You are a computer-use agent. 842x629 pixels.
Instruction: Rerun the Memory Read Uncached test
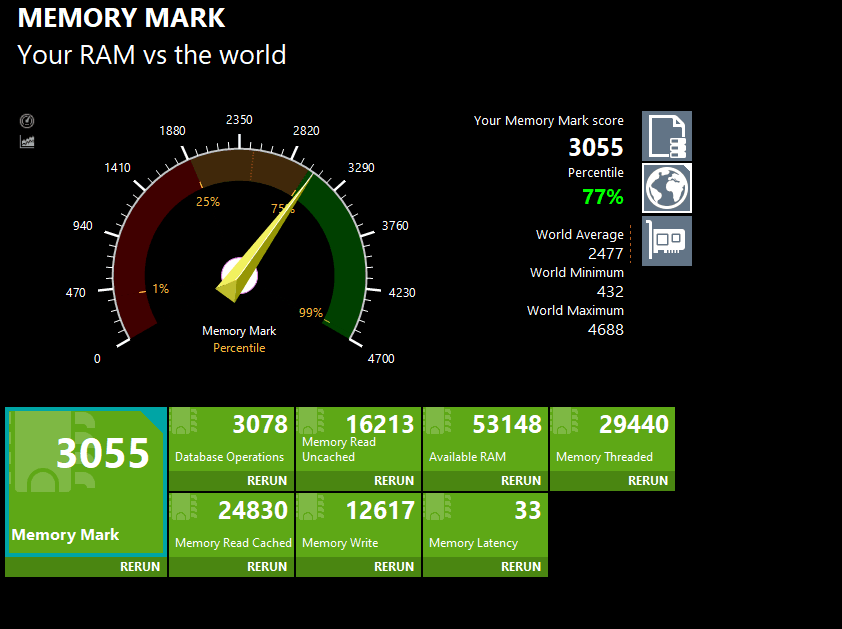click(x=393, y=481)
